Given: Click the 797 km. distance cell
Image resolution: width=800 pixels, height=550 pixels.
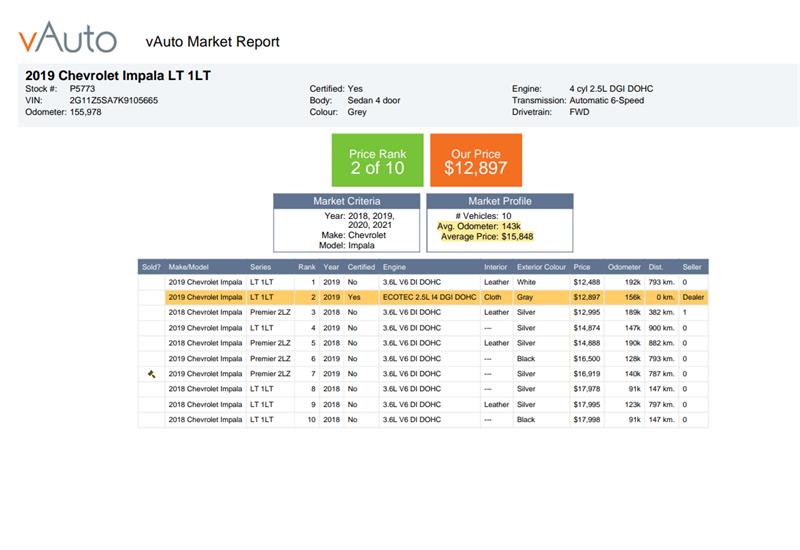Looking at the screenshot, I should (661, 405).
